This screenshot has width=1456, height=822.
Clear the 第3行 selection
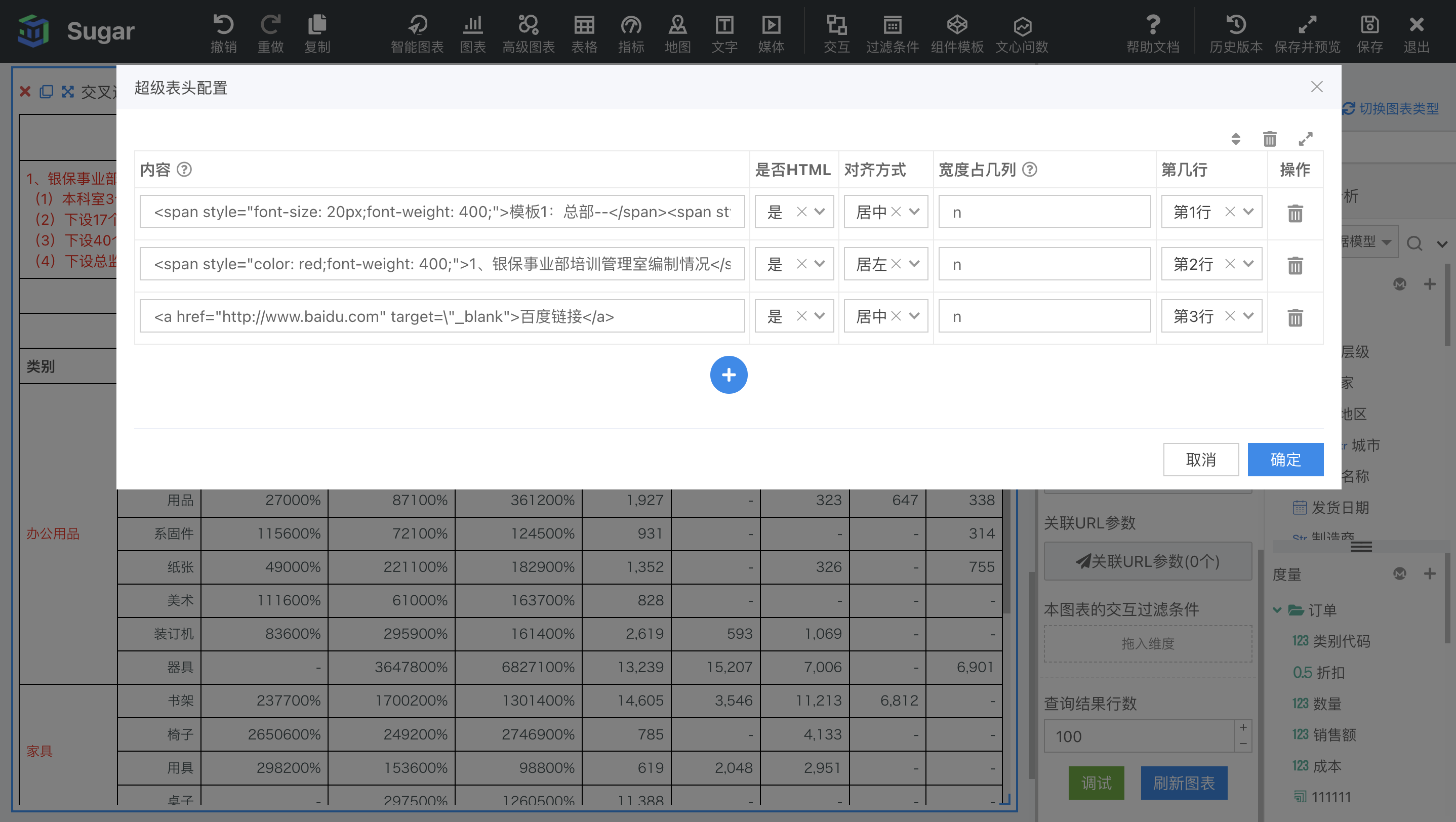(1230, 316)
